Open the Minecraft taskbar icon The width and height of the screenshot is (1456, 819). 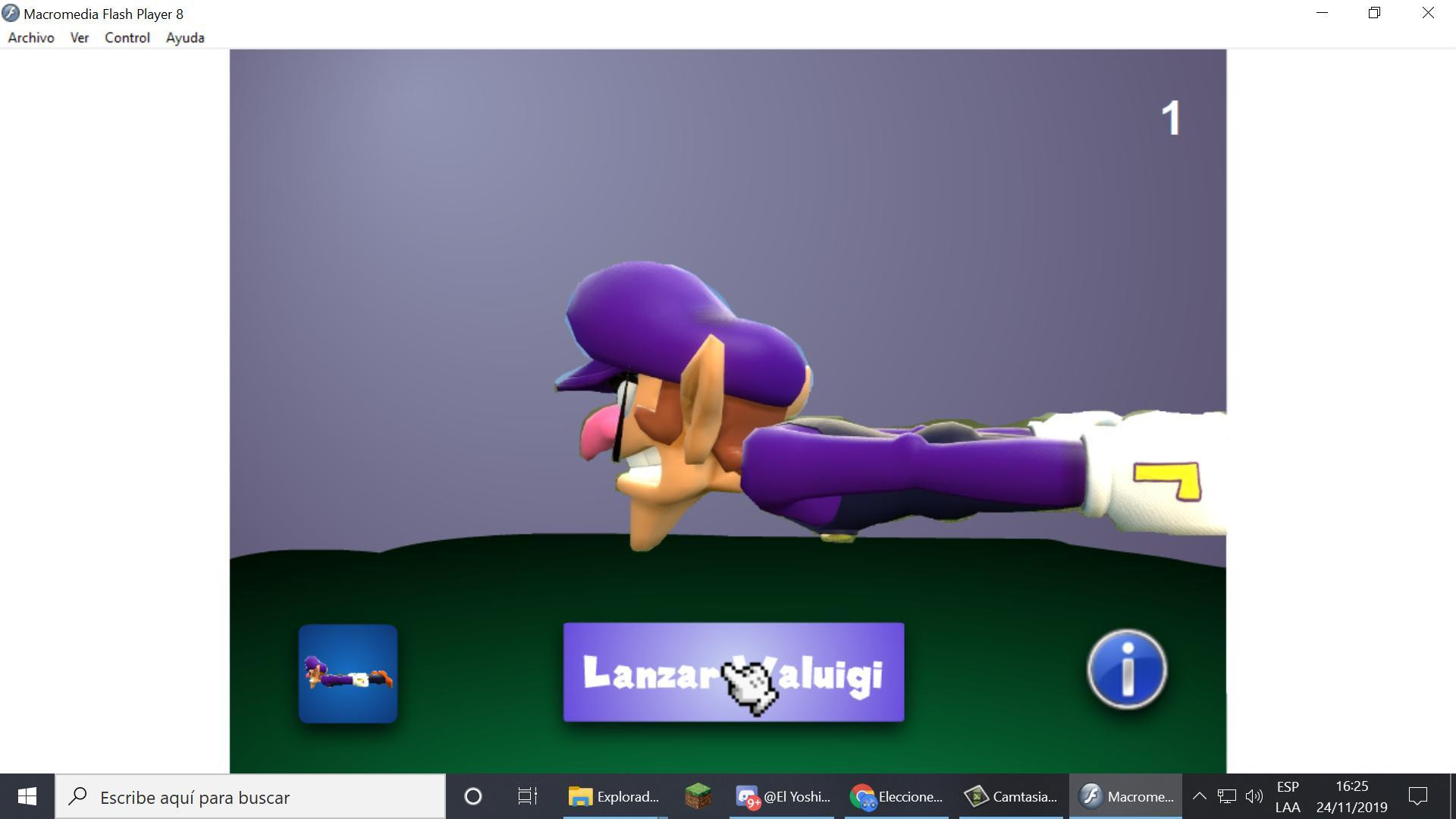click(x=698, y=796)
